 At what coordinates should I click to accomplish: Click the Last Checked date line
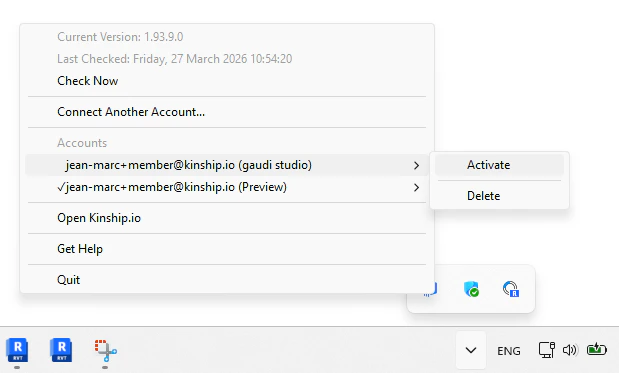(174, 59)
